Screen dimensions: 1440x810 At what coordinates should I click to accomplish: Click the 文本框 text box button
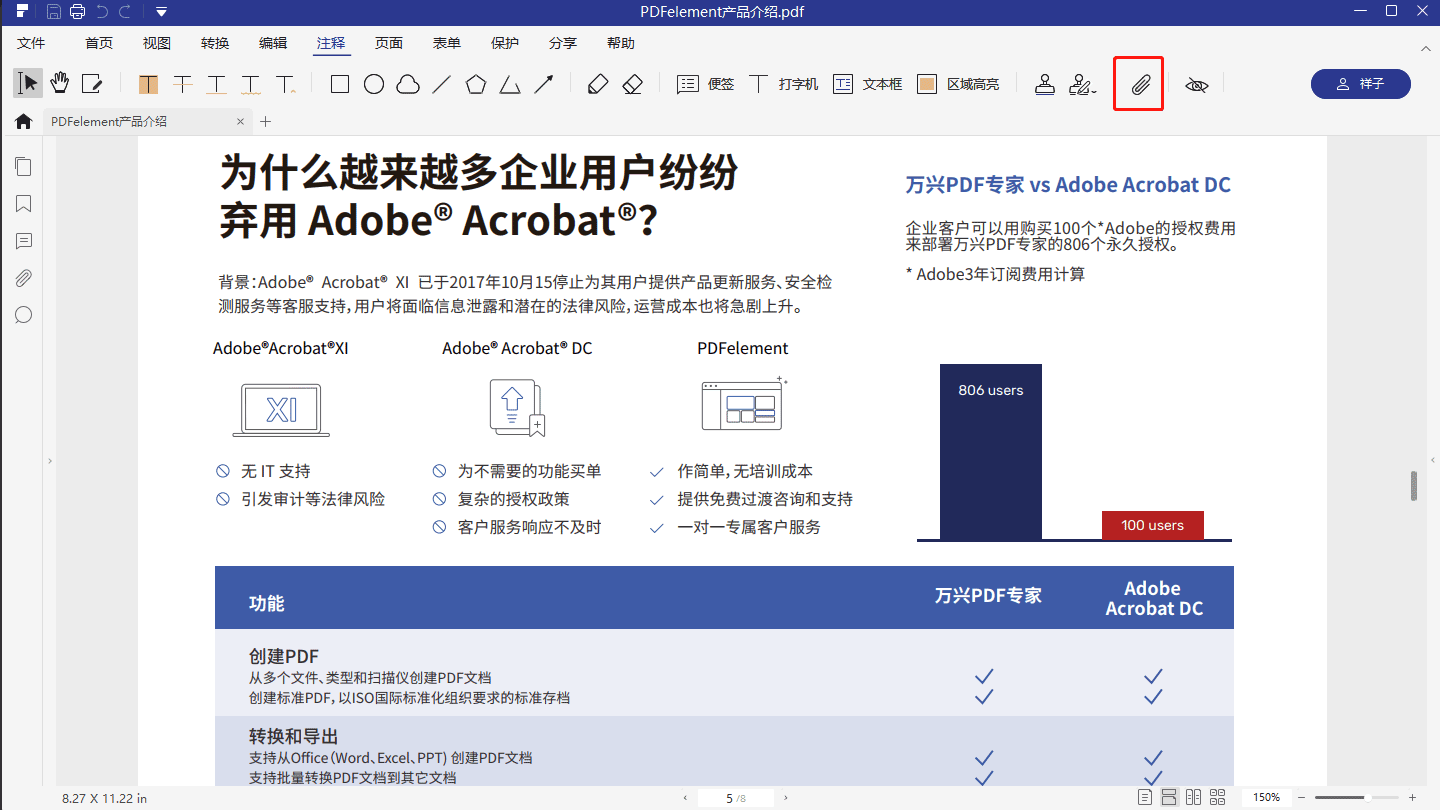tap(868, 84)
